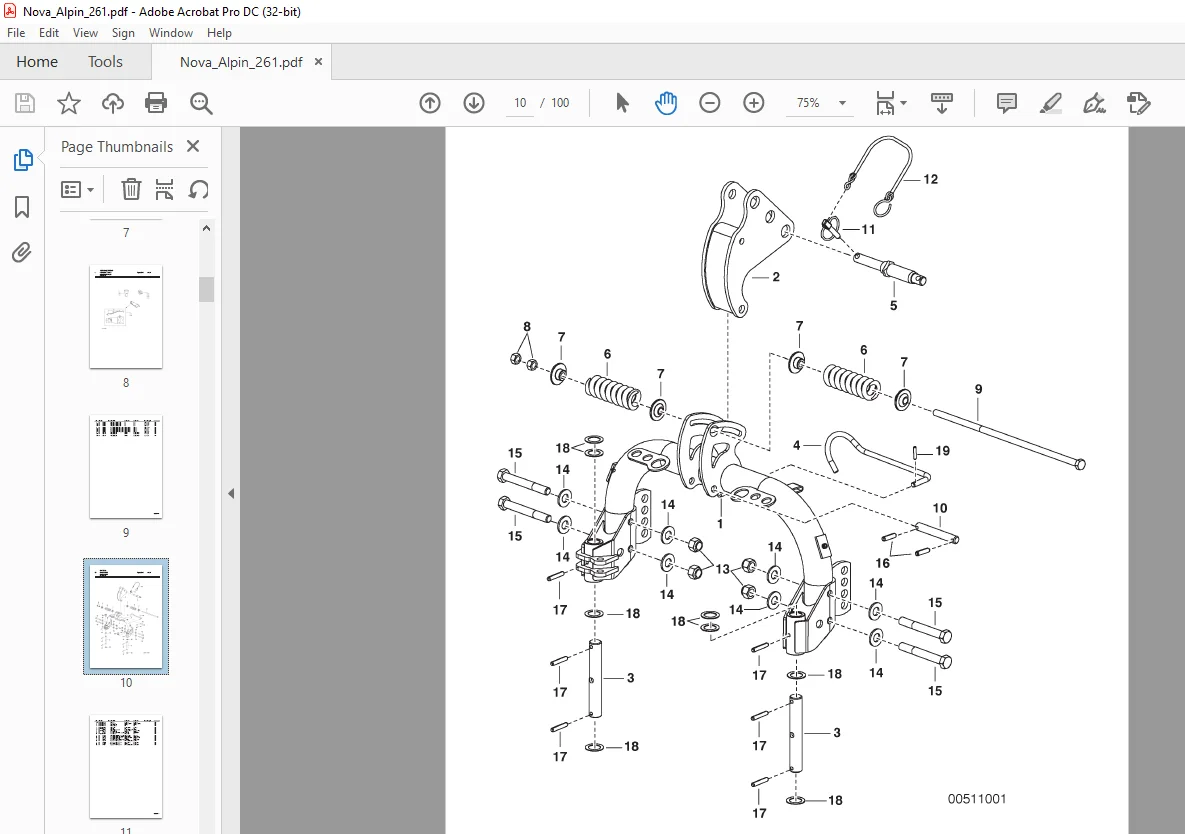Click the Print file icon
Image resolution: width=1185 pixels, height=834 pixels.
coord(156,103)
